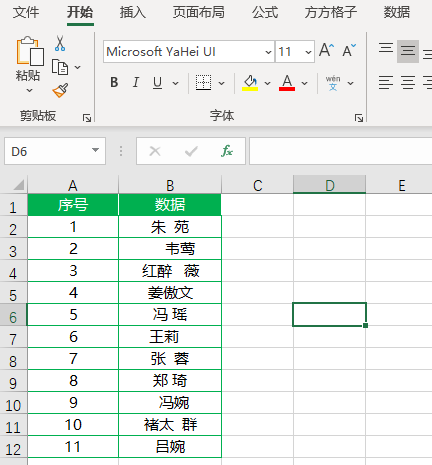Open the Name Box dropdown arrow

click(96, 150)
